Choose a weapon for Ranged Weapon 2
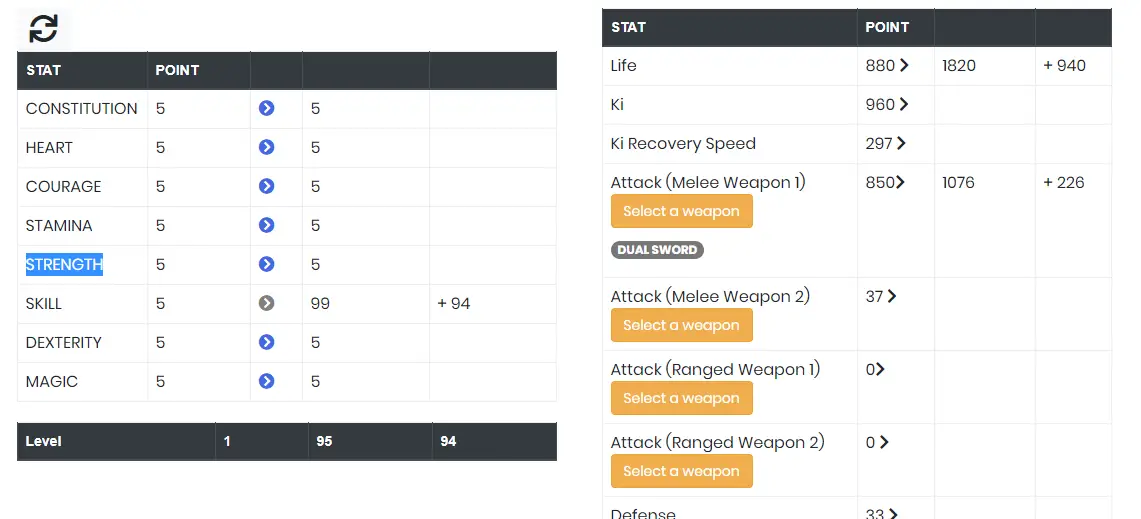1141x519 pixels. point(681,471)
